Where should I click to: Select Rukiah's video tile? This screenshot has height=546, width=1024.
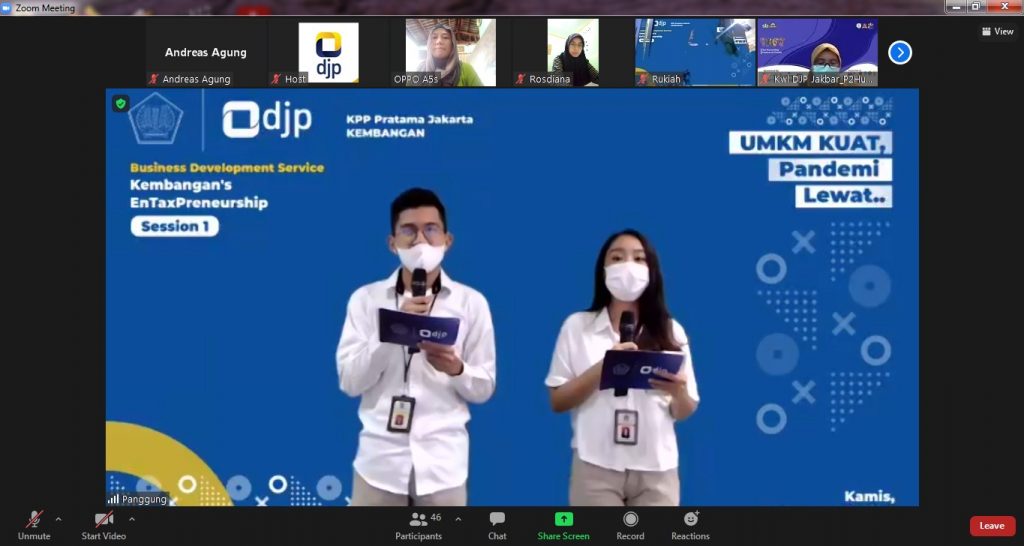point(695,52)
